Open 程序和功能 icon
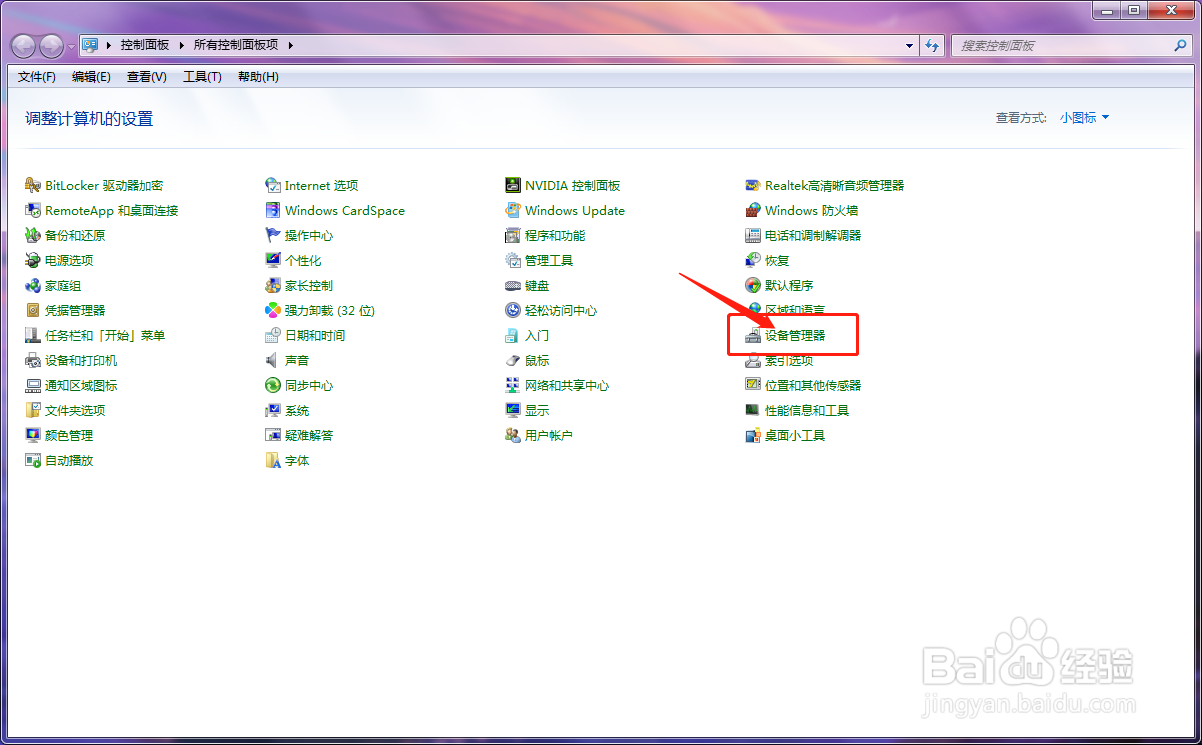Screen dimensions: 1202x745 513,235
